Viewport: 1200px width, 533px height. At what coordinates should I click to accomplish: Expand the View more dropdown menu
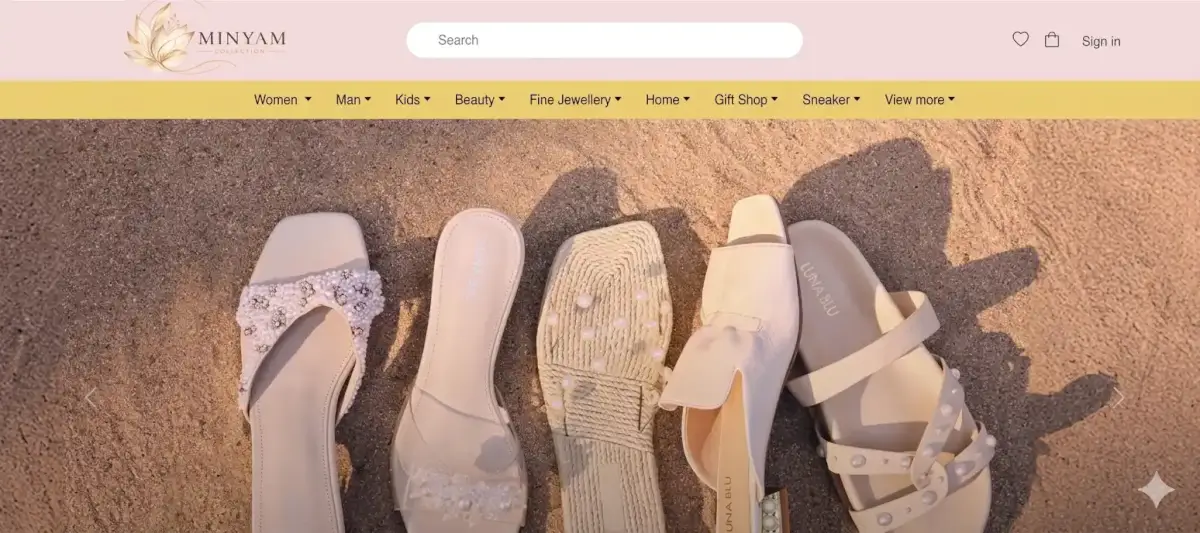[920, 99]
